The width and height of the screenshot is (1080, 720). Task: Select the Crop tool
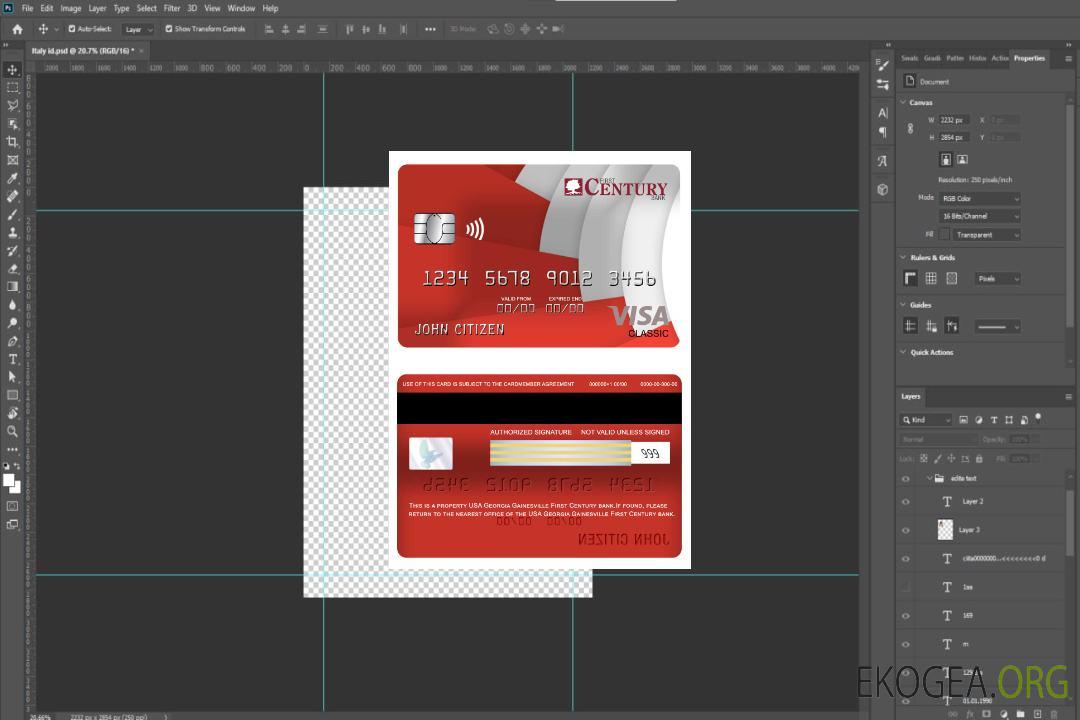(x=13, y=142)
